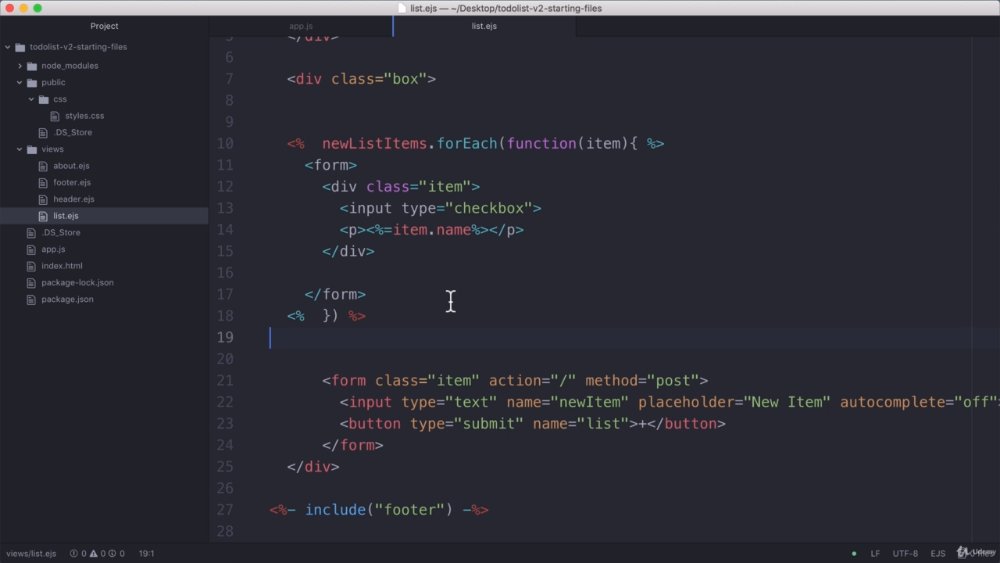Image resolution: width=1000 pixels, height=563 pixels.
Task: Click line number 10 in the gutter
Action: pyautogui.click(x=224, y=143)
